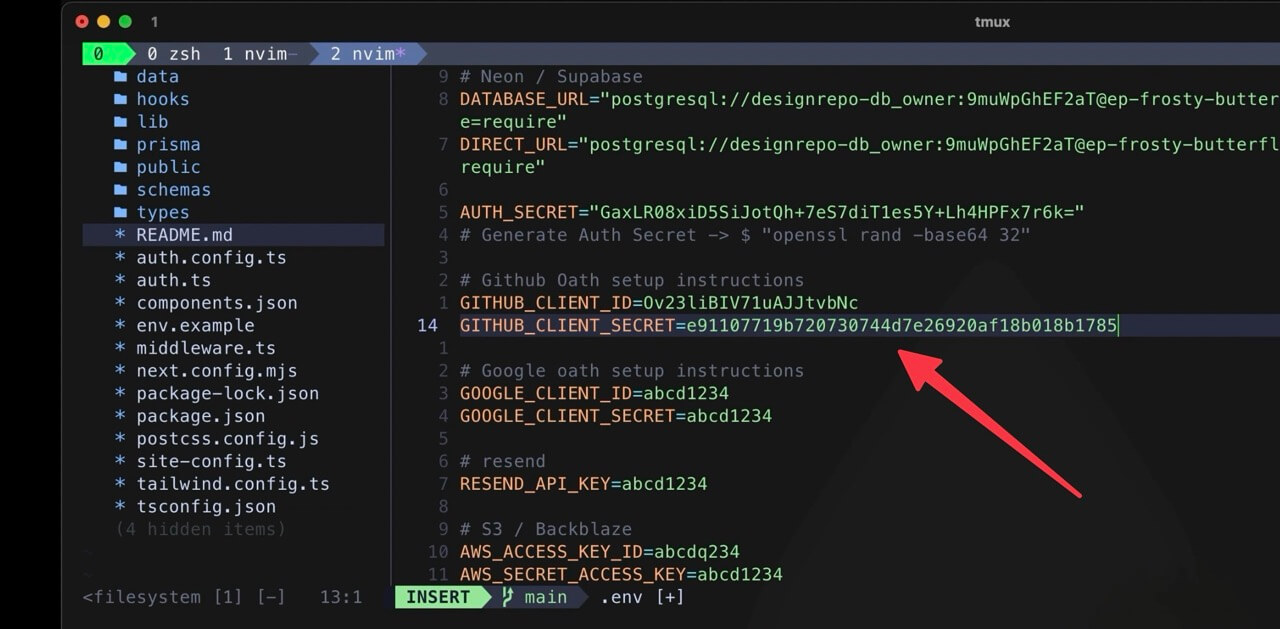1280x629 pixels.
Task: Click the .env filename in the statusline
Action: point(621,596)
